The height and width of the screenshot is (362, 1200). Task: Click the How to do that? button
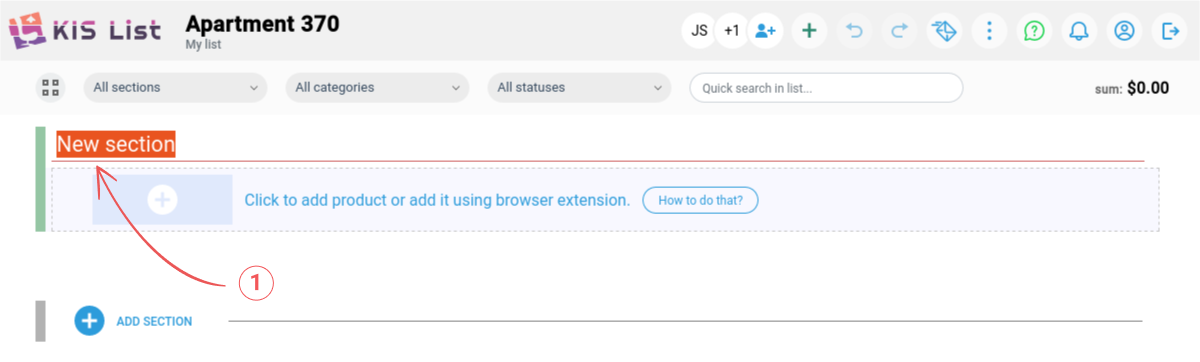point(700,200)
